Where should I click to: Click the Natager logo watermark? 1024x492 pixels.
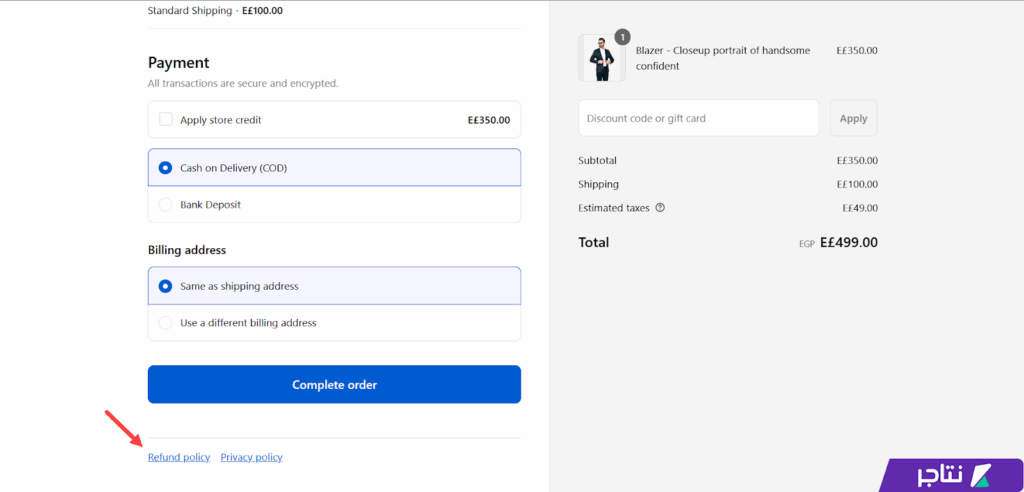point(951,475)
